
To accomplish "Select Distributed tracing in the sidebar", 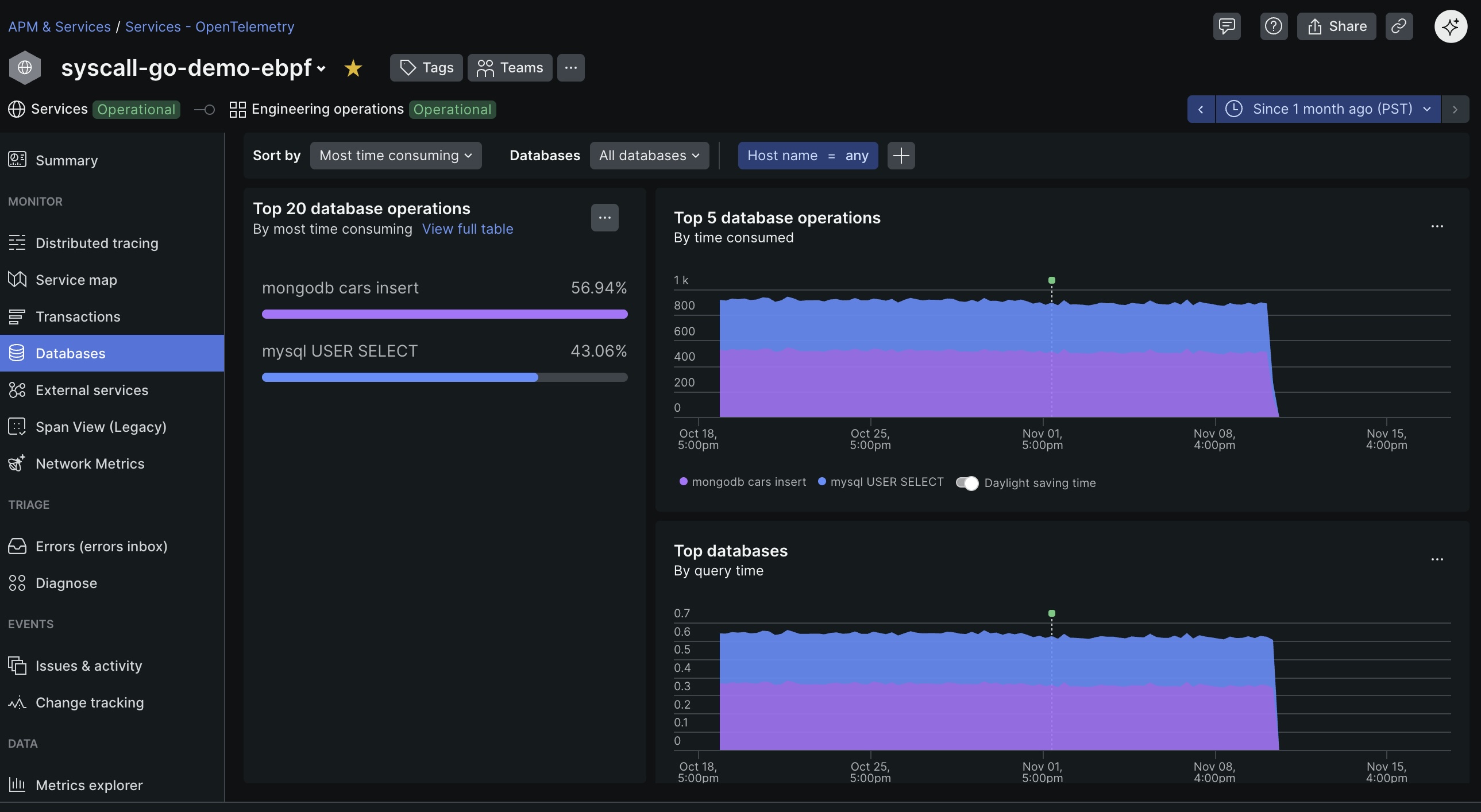I will coord(96,242).
